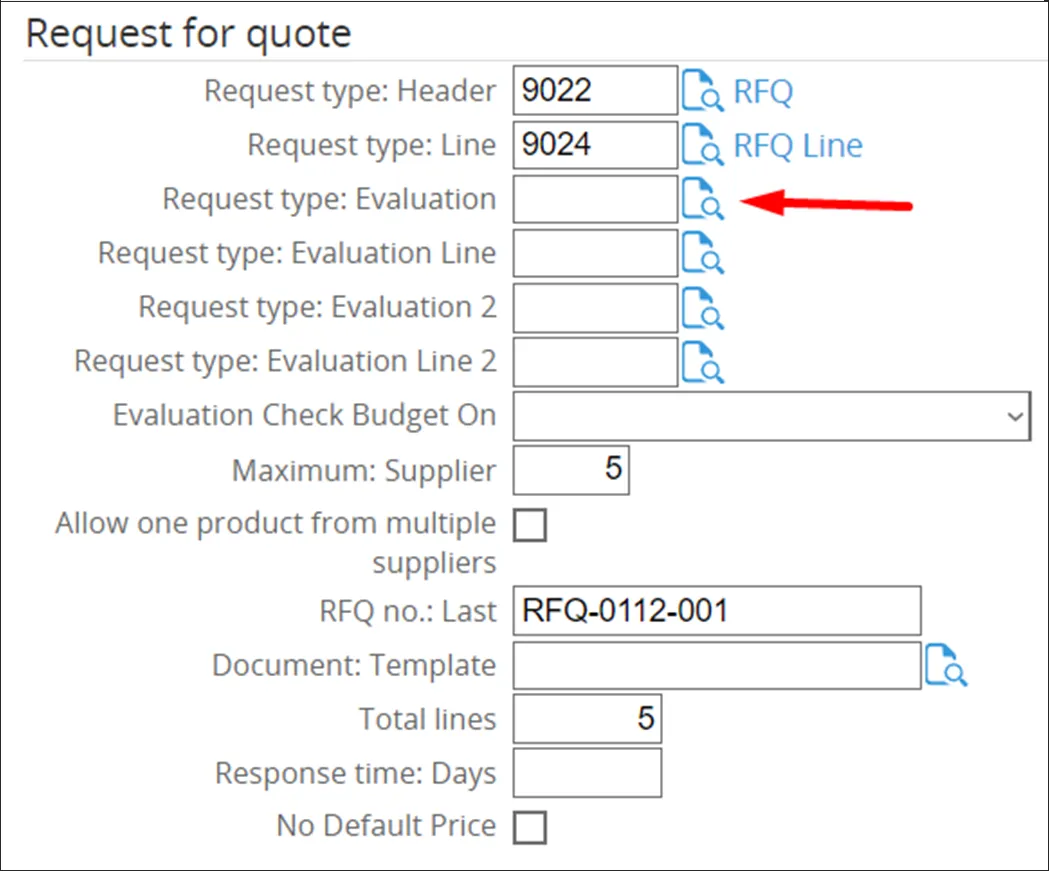This screenshot has width=1049, height=871.
Task: Open lookup icon for Request type: Evaluation
Action: pyautogui.click(x=703, y=199)
